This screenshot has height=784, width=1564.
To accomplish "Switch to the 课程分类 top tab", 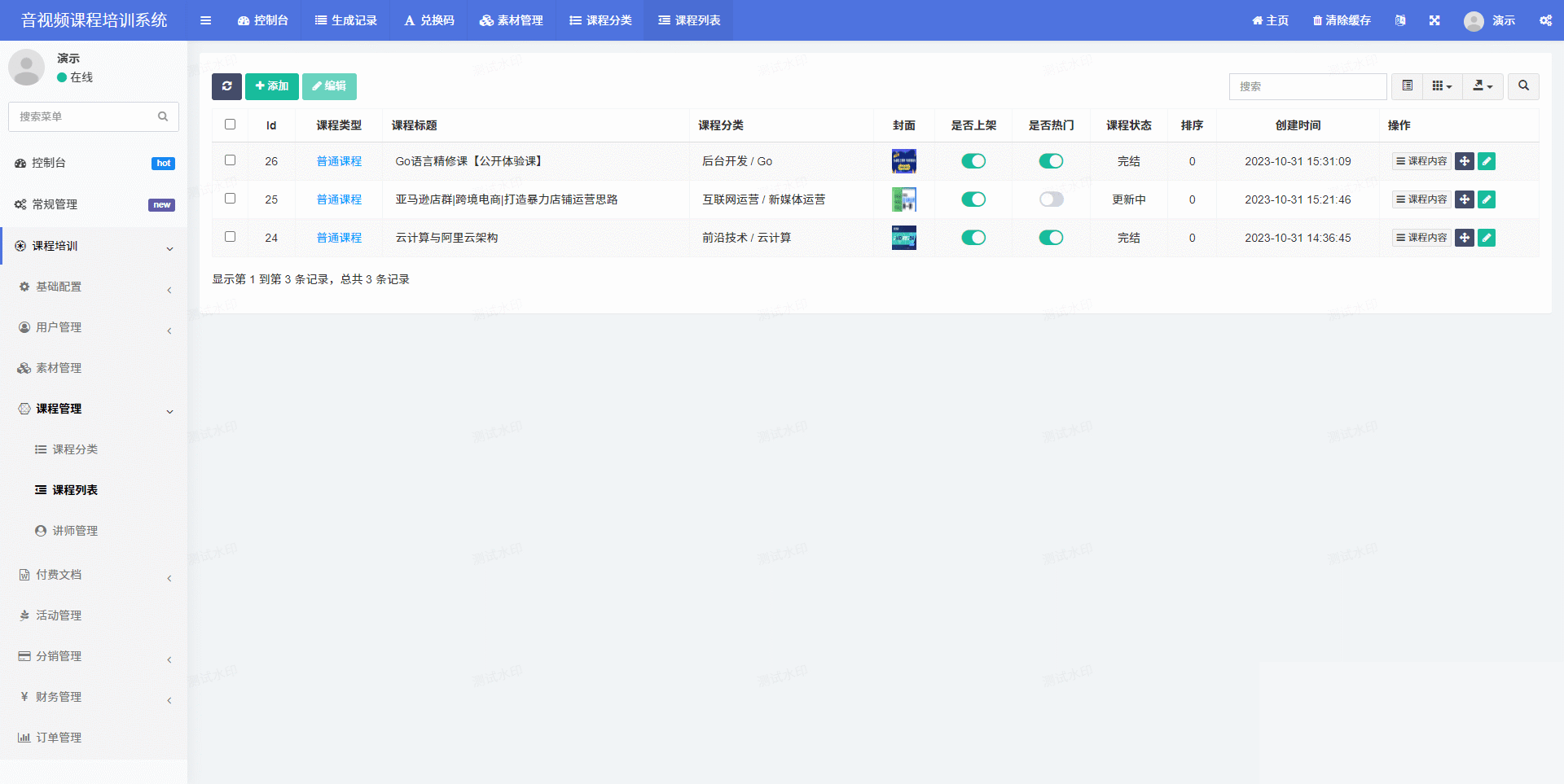I will (x=600, y=20).
